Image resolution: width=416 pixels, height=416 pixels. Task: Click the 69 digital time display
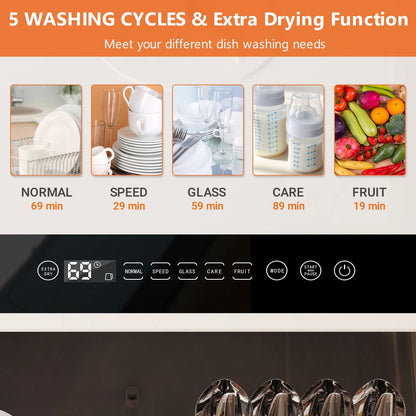(79, 271)
